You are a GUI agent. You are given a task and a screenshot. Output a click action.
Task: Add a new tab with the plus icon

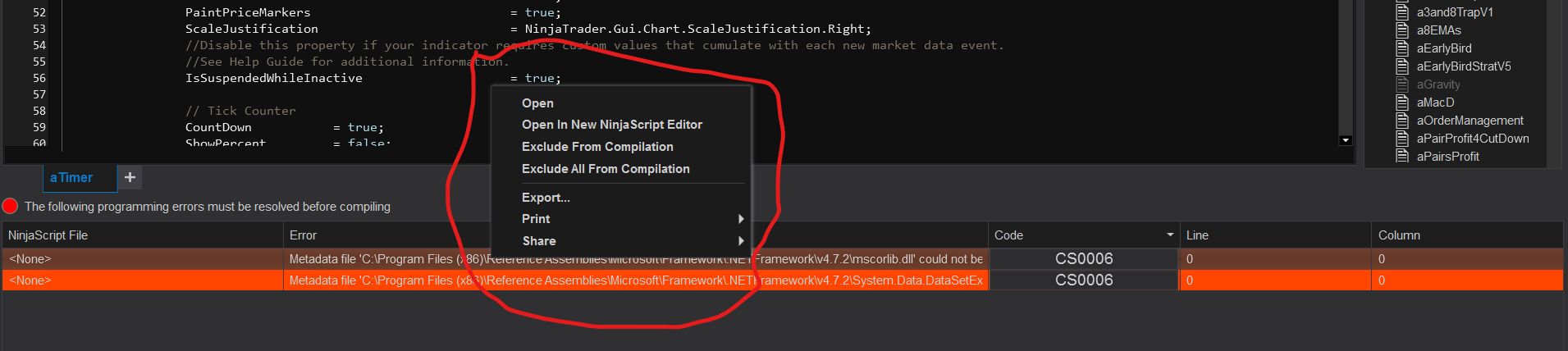point(130,177)
